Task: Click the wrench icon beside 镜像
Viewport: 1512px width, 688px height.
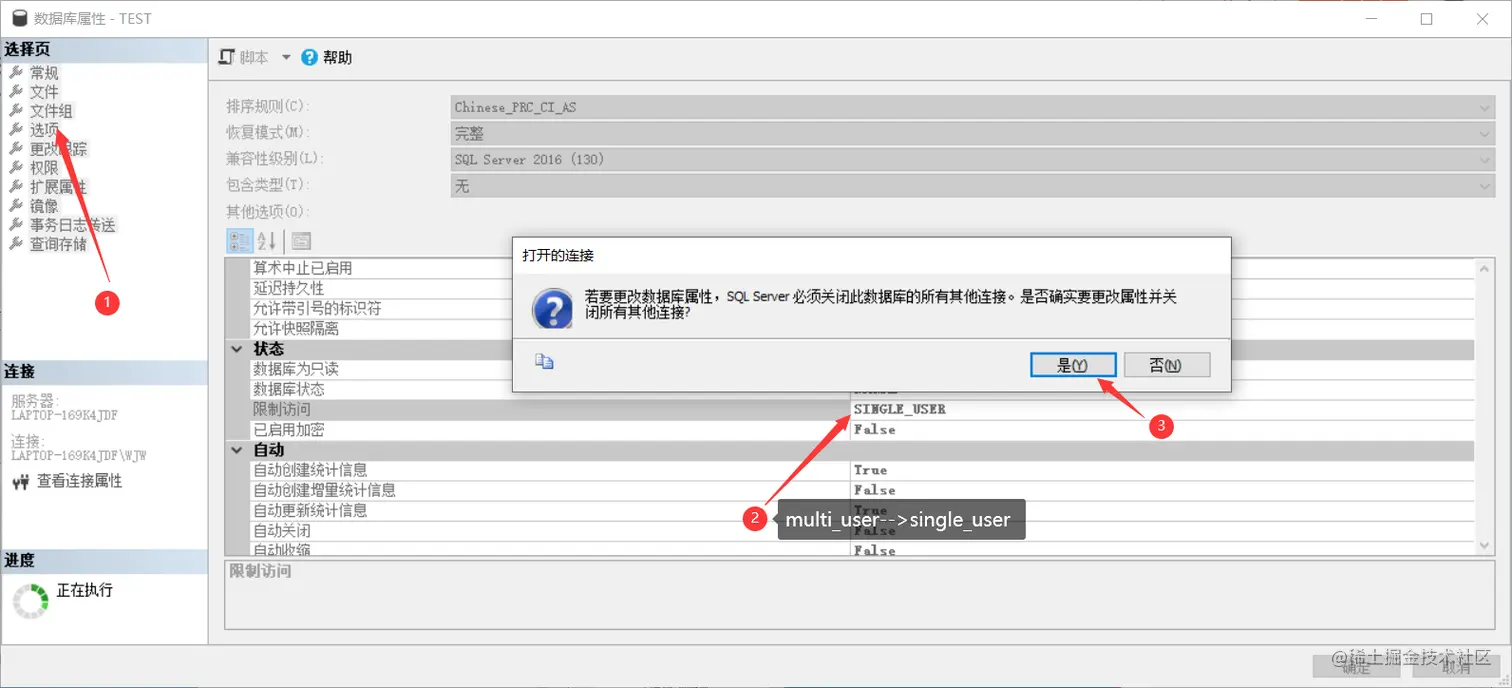Action: coord(16,206)
